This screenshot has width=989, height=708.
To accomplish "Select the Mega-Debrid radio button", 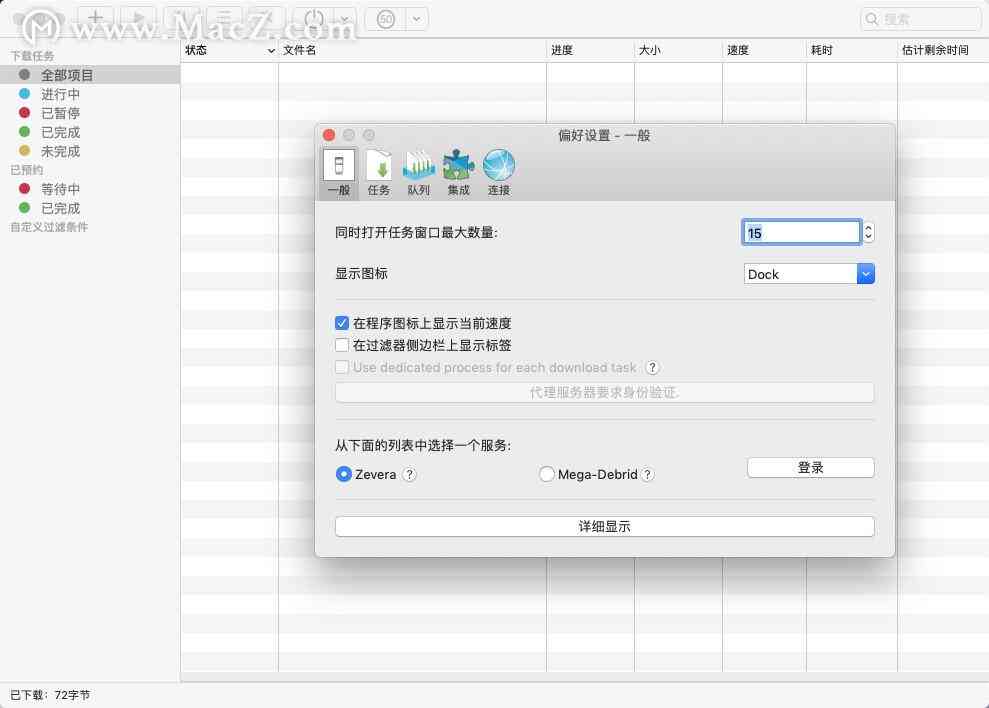I will (546, 475).
